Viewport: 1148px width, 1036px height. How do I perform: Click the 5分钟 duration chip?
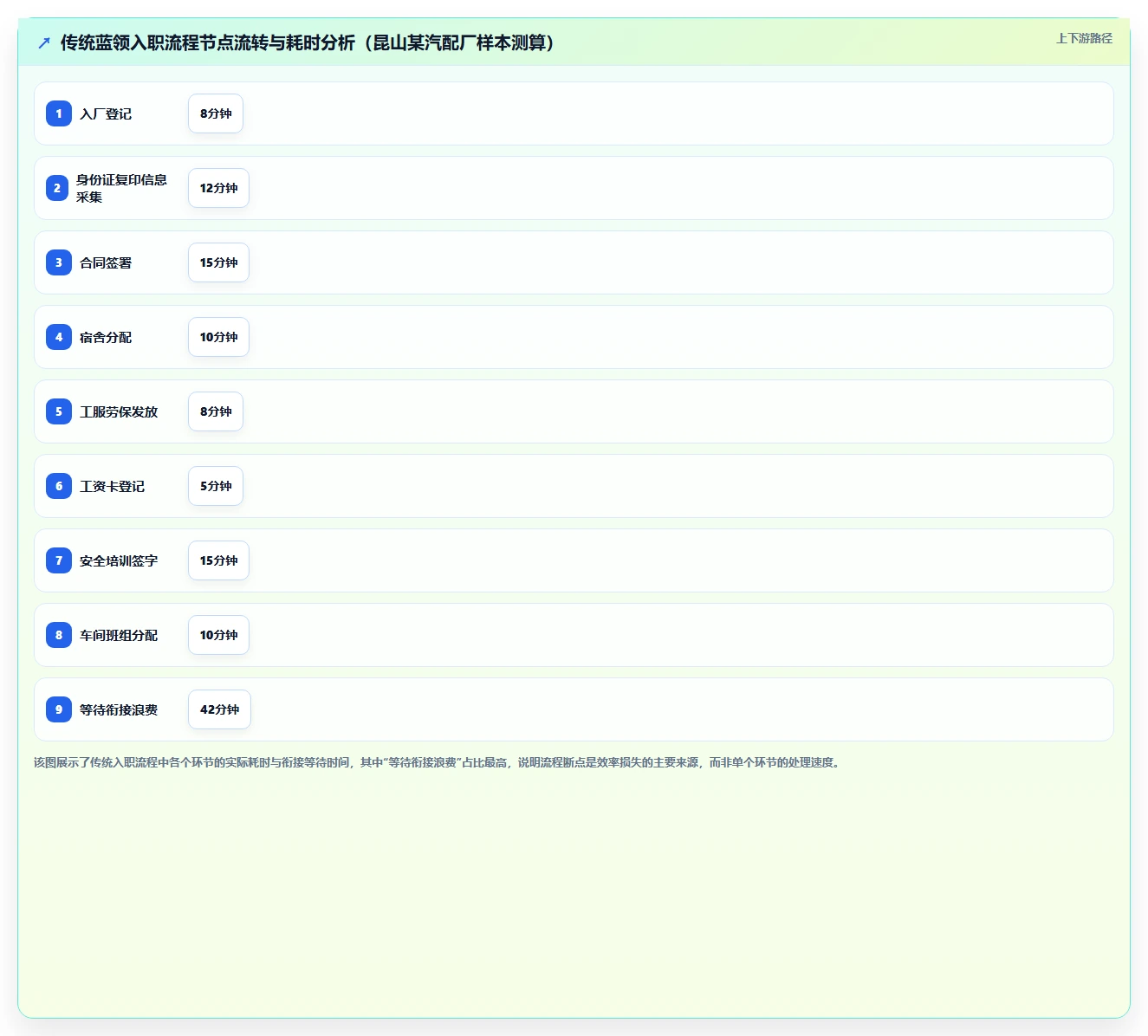[x=216, y=486]
